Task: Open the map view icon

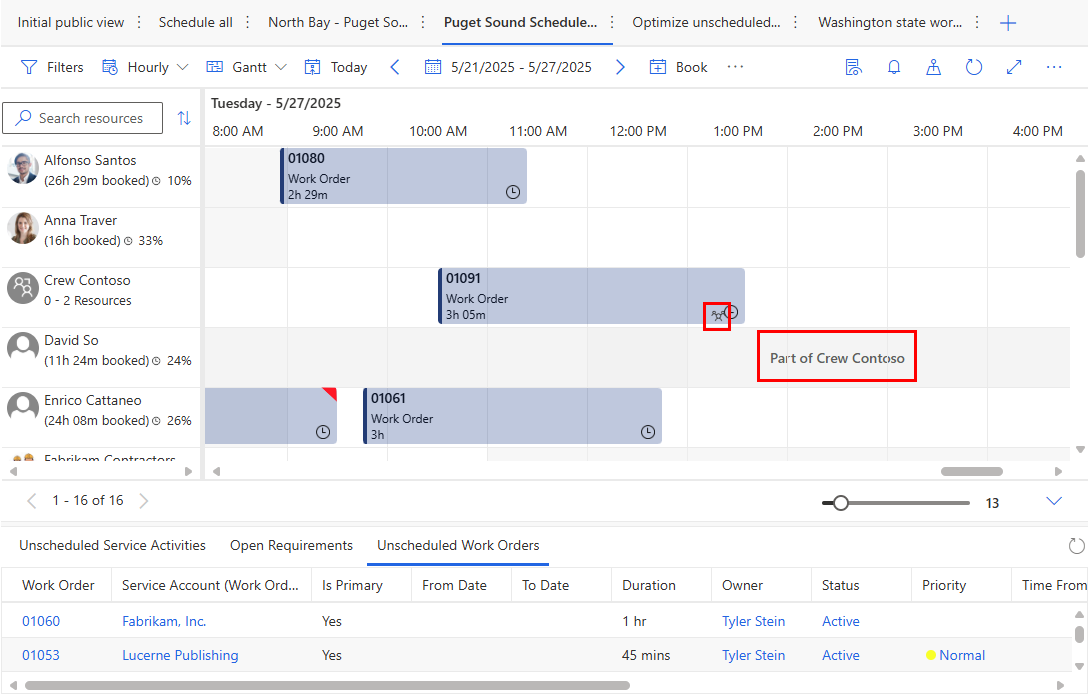Action: tap(933, 67)
